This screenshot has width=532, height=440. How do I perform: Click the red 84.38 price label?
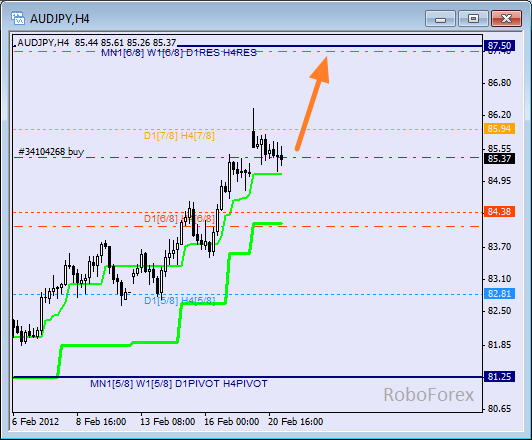tap(499, 212)
